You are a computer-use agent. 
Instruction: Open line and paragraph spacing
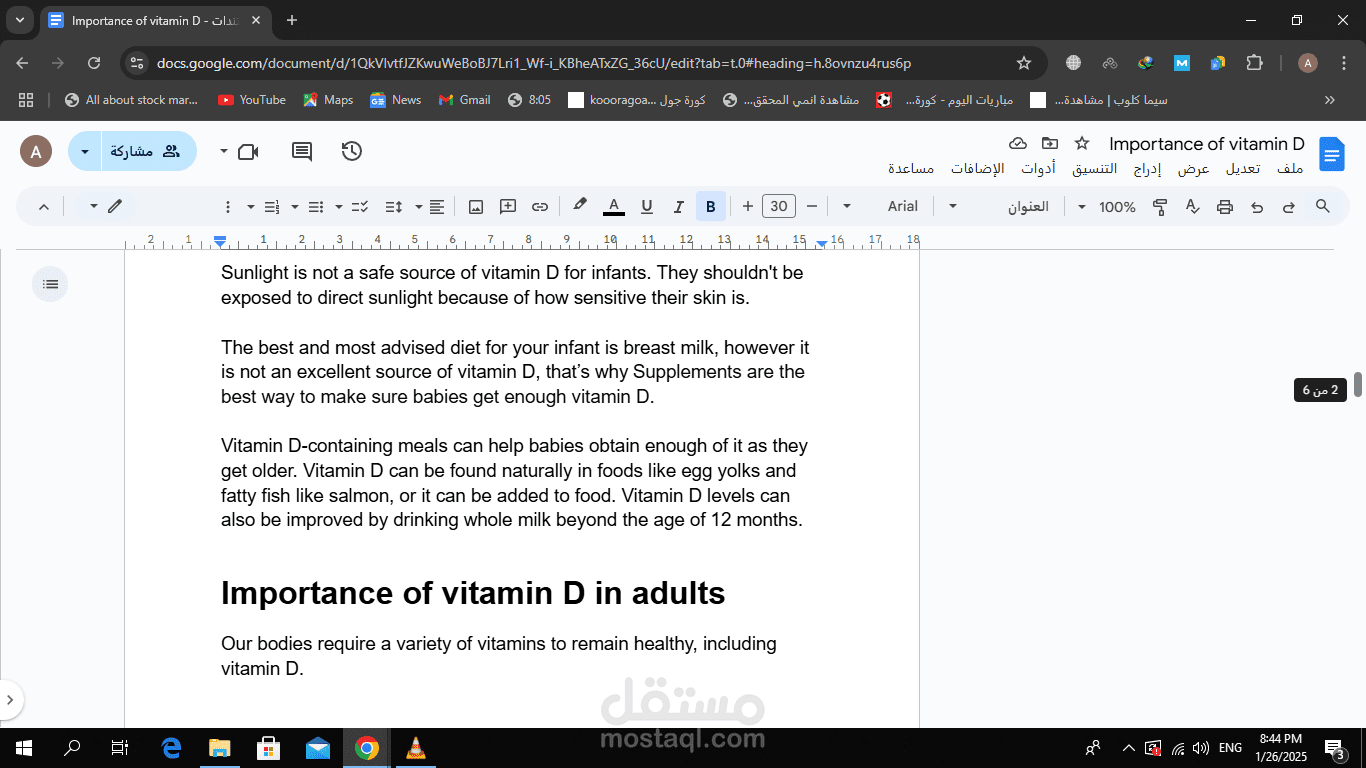(x=394, y=207)
